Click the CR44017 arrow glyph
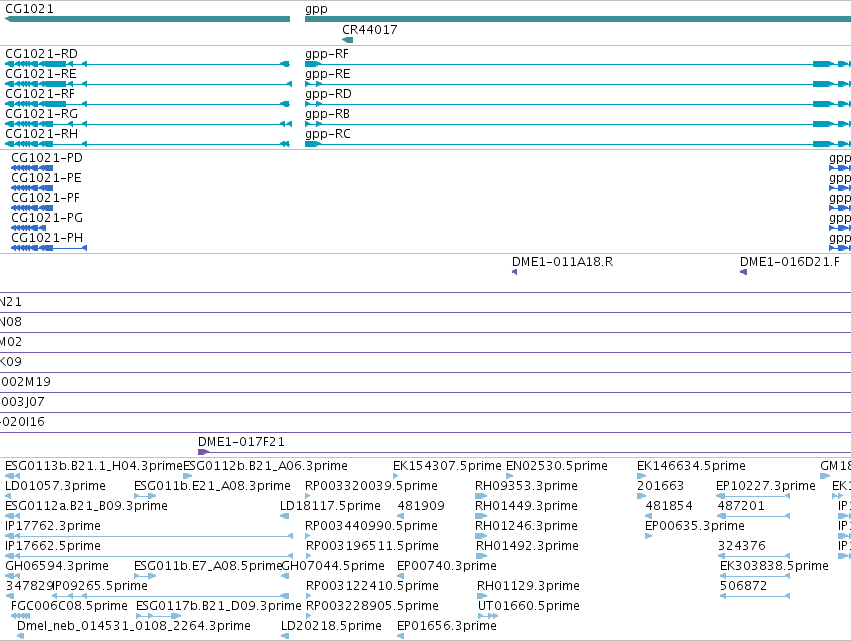Screen dimensions: 851x641 coord(347,40)
